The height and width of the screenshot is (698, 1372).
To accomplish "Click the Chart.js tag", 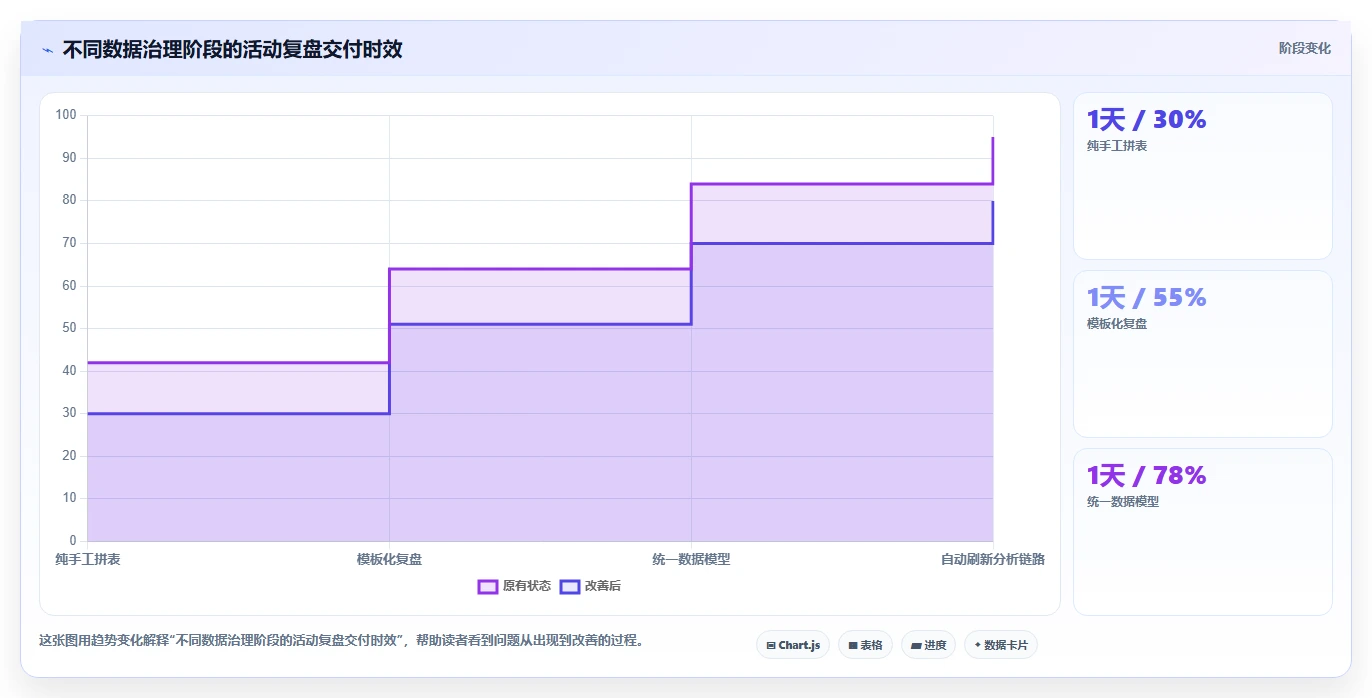I will pos(793,645).
